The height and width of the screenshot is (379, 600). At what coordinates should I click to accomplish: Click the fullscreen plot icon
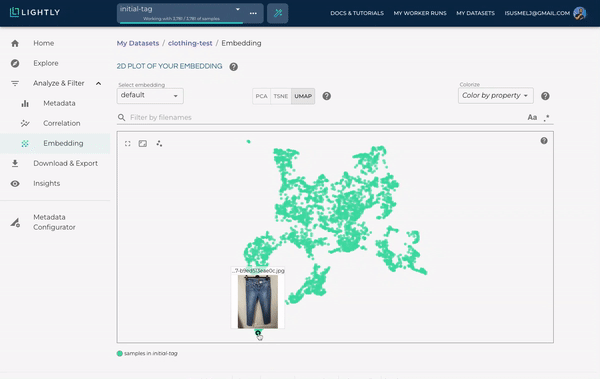coord(127,144)
